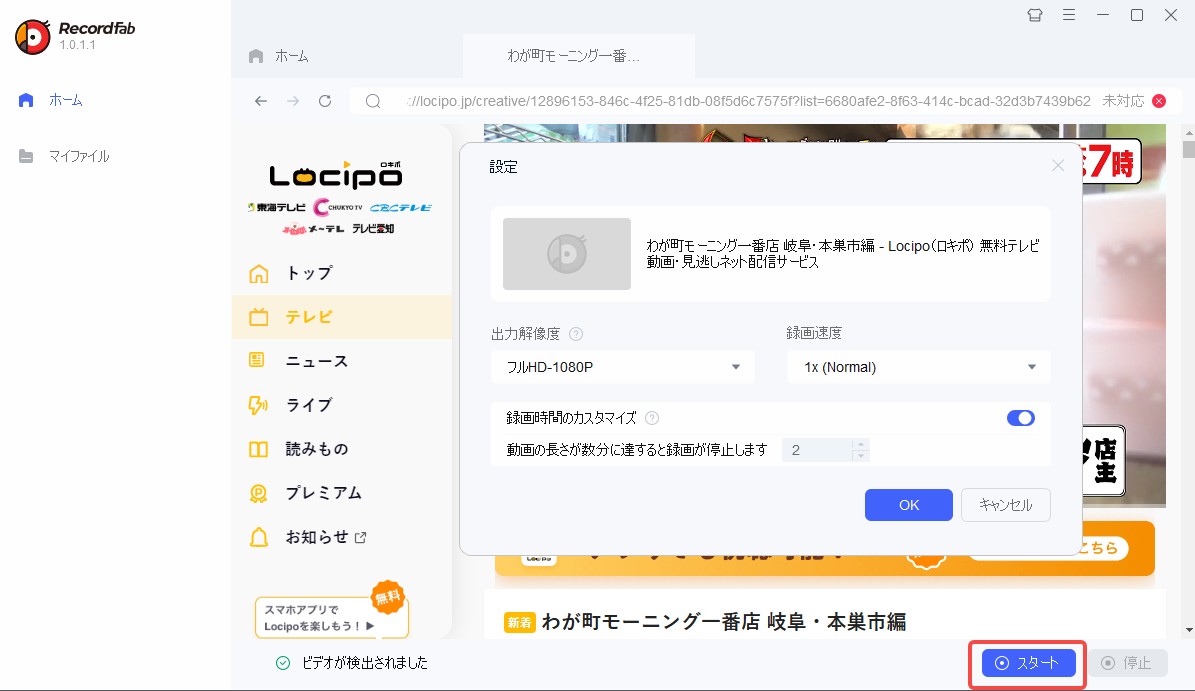Screen dimensions: 1195x691
Task: Toggle off 録画時間のカスタマイズ switch
Action: [1020, 417]
